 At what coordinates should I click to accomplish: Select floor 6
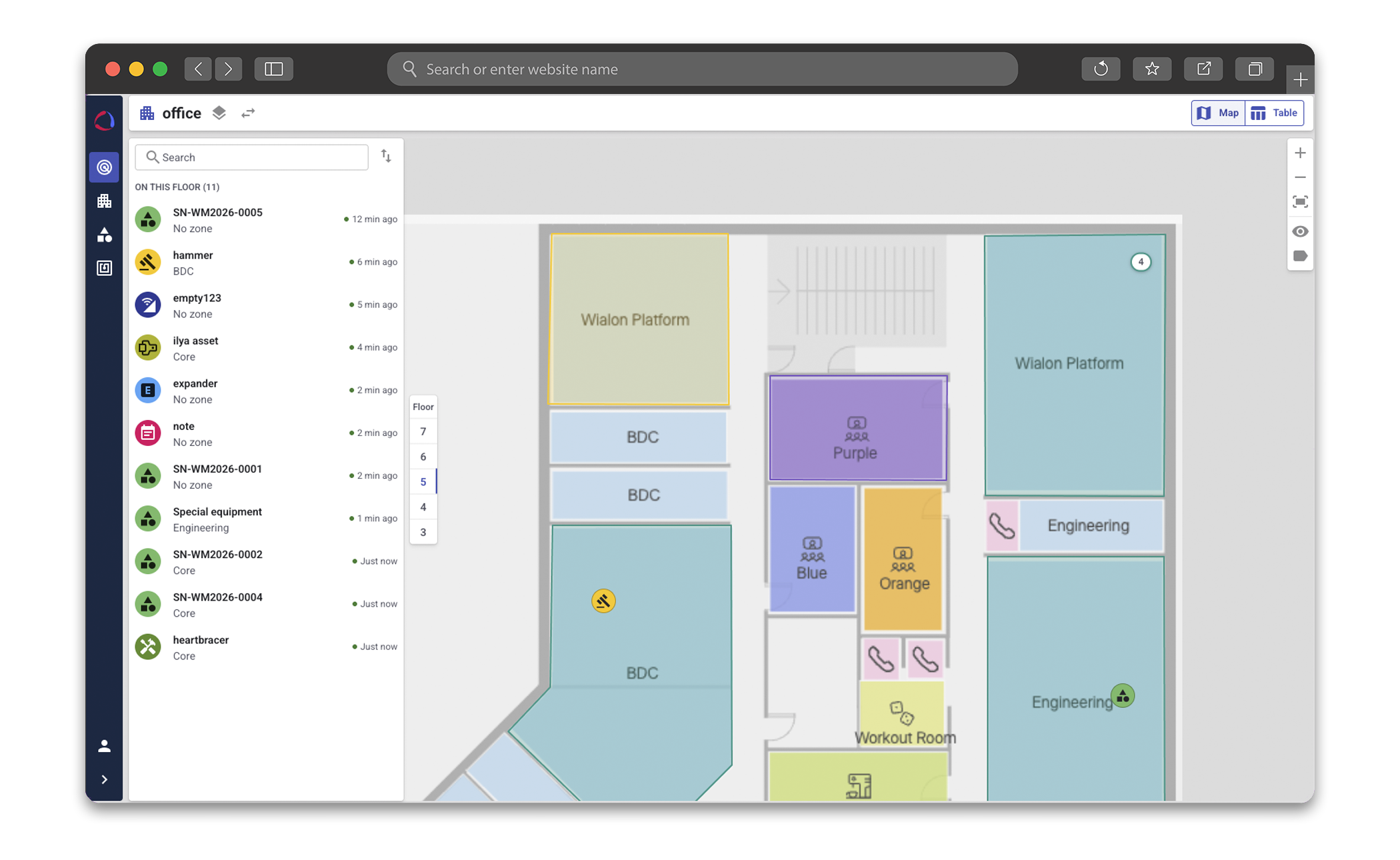(423, 457)
